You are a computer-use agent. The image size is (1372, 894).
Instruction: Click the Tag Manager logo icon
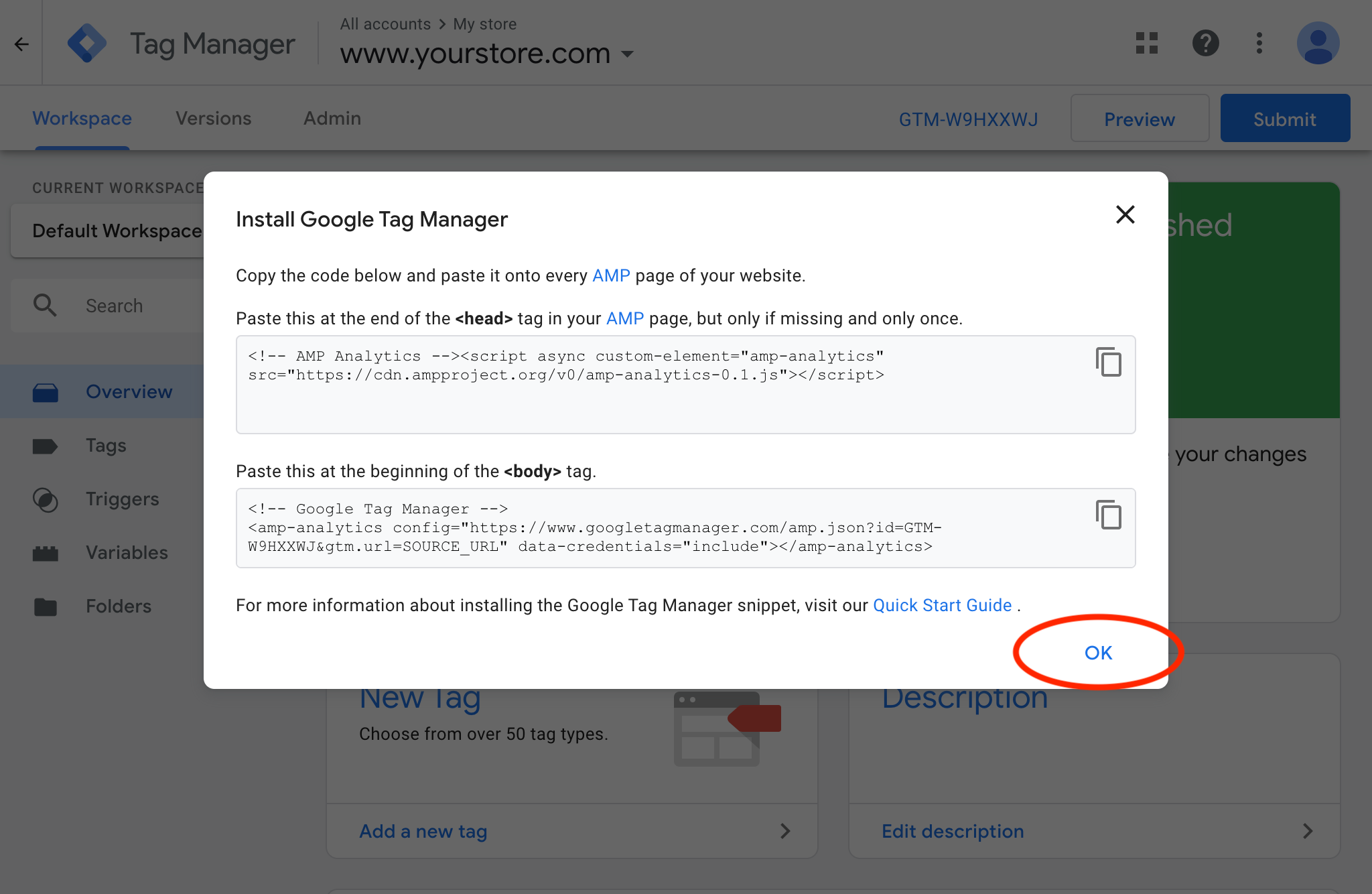tap(87, 44)
